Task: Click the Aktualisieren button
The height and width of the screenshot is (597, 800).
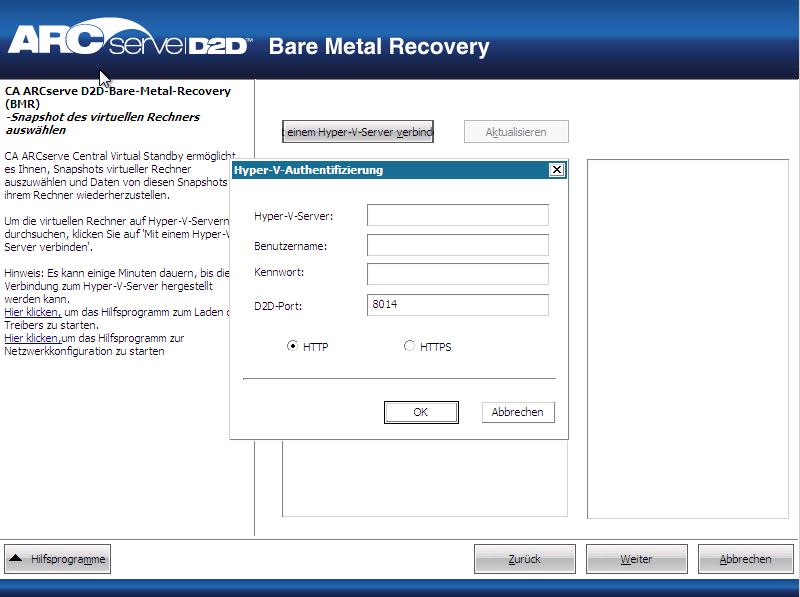Action: click(516, 130)
